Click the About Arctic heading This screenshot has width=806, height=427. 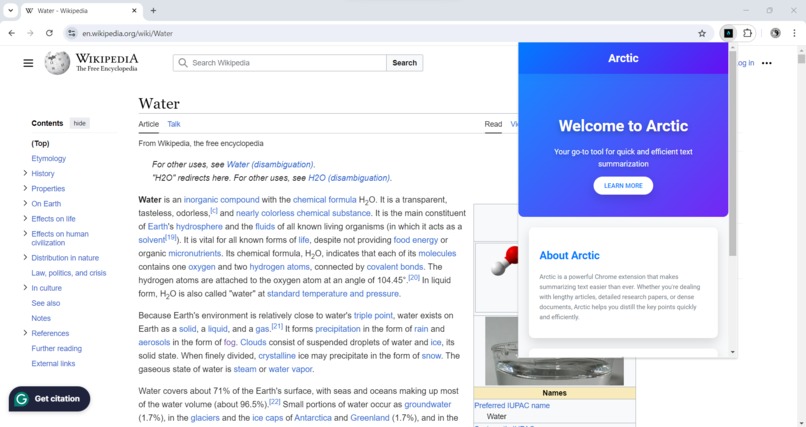pyautogui.click(x=569, y=255)
